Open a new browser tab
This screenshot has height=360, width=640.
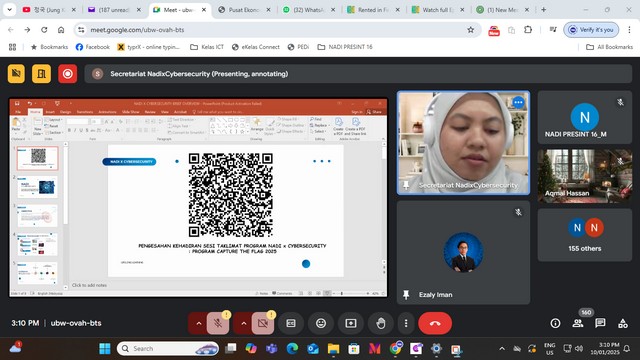[x=543, y=10]
